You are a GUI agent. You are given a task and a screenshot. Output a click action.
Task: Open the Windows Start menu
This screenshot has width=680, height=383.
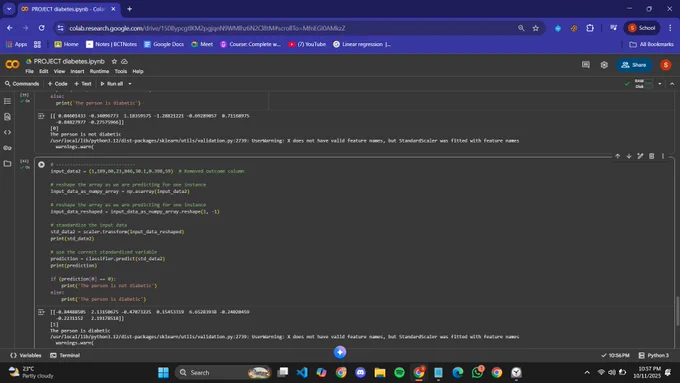pyautogui.click(x=163, y=373)
